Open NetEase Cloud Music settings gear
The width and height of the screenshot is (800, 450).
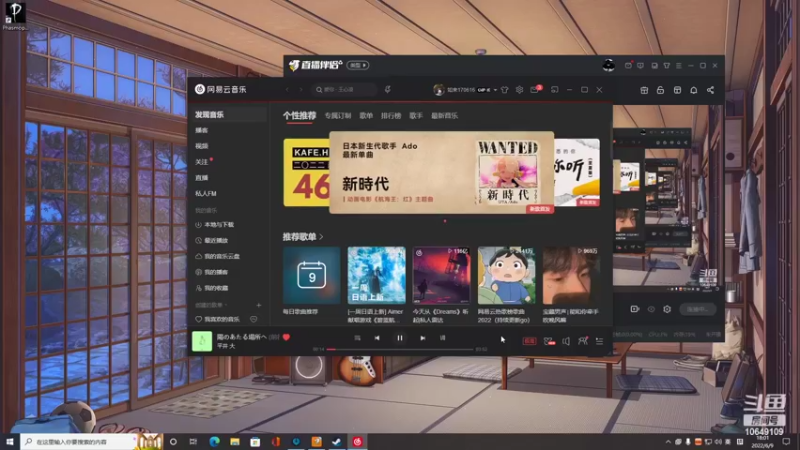[519, 90]
